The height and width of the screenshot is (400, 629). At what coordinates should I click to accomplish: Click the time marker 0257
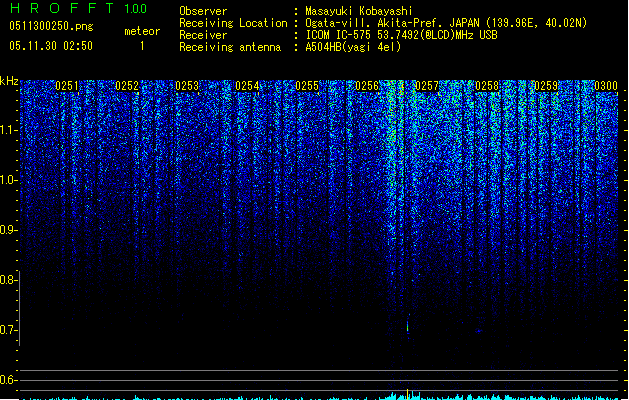pyautogui.click(x=427, y=86)
